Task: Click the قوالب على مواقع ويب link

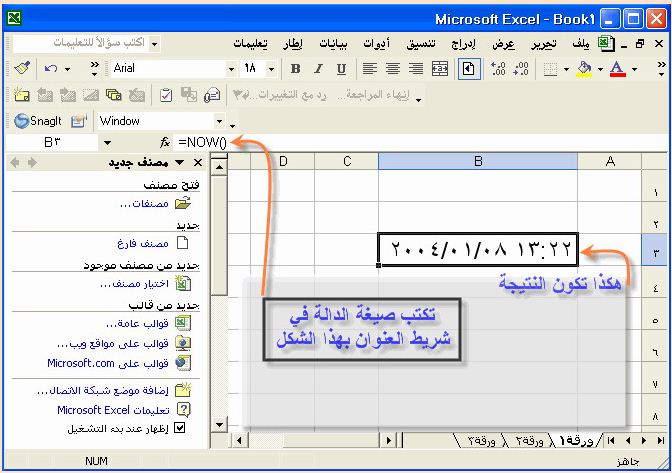Action: [113, 344]
